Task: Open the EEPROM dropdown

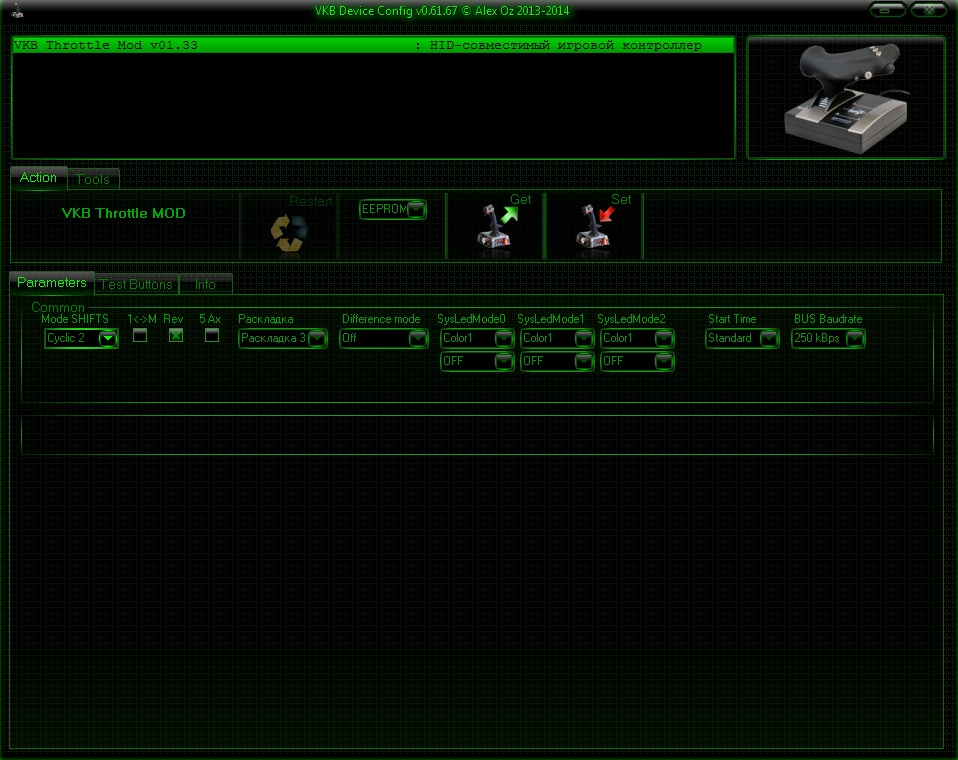Action: tap(393, 209)
